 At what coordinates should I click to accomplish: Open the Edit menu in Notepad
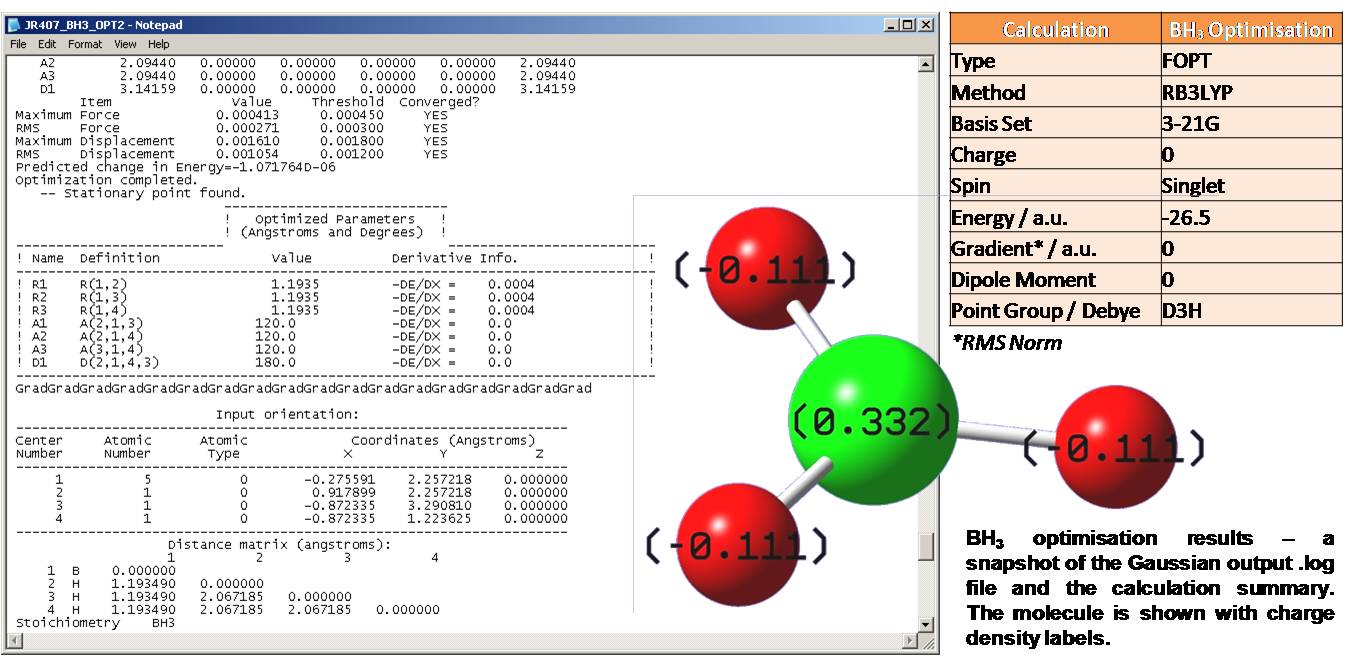click(47, 44)
